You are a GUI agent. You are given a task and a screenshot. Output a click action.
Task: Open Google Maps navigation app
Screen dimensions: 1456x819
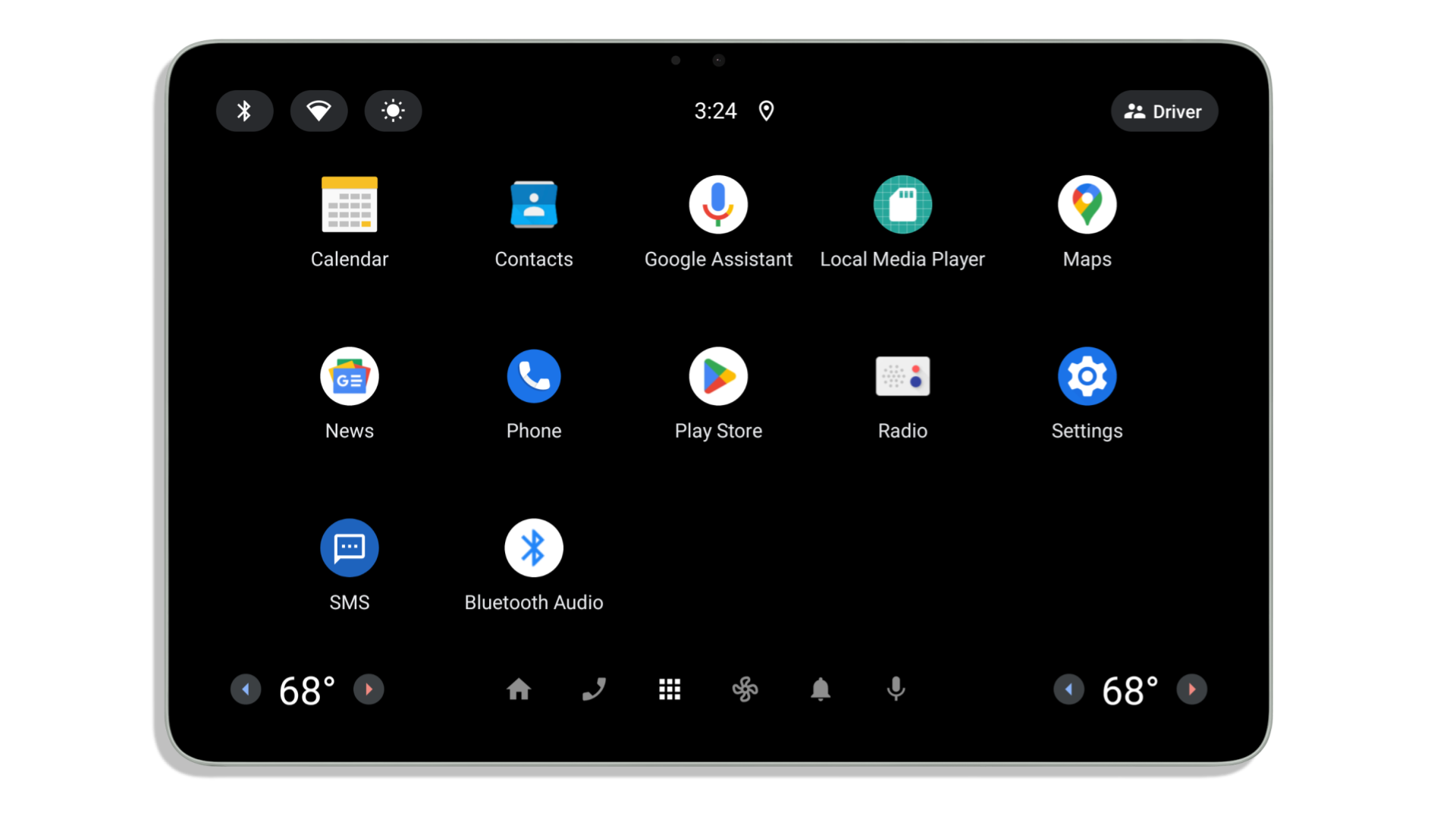pos(1087,204)
